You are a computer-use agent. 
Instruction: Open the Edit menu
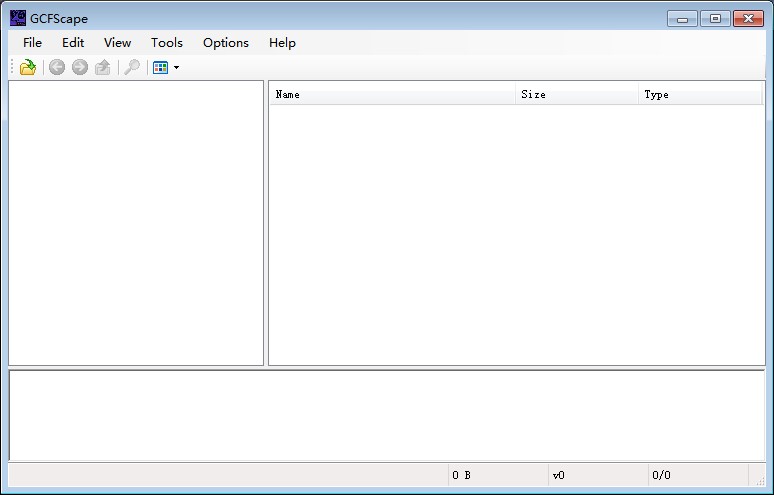[x=73, y=43]
